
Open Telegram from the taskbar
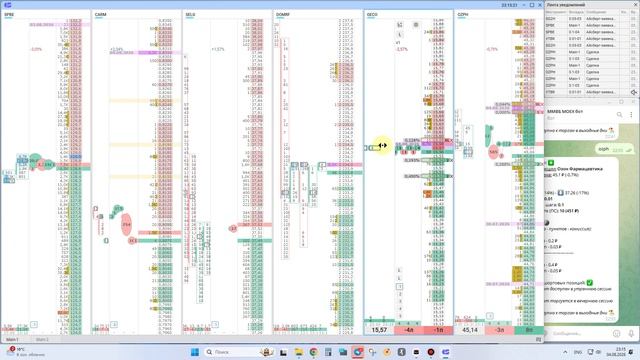point(358,352)
